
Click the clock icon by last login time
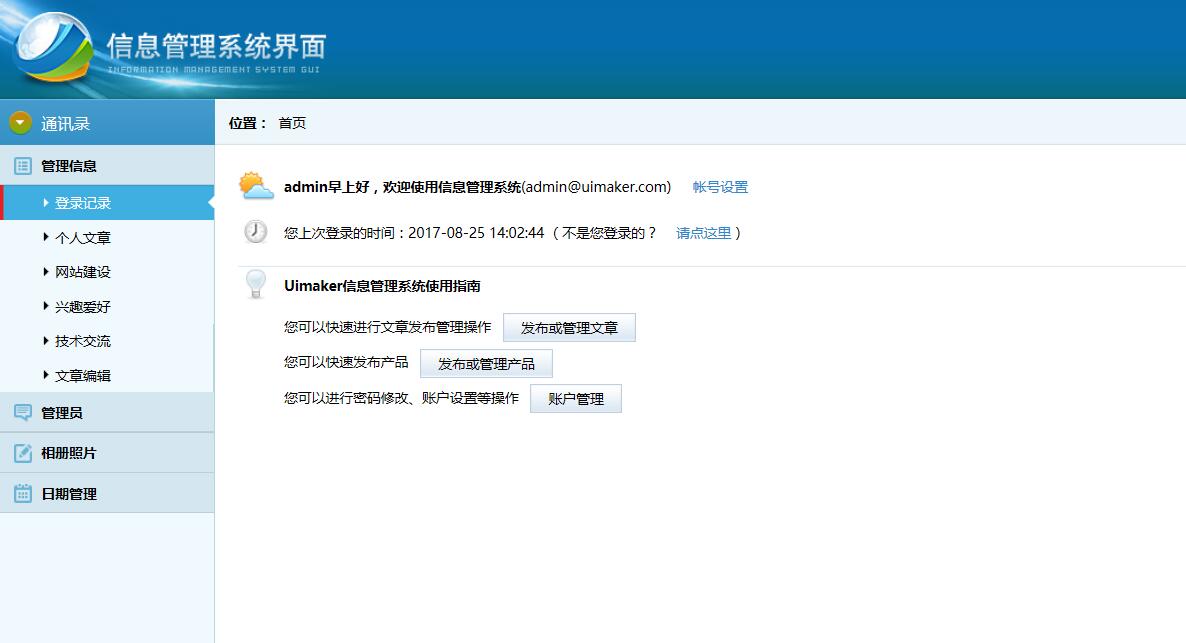pos(255,232)
